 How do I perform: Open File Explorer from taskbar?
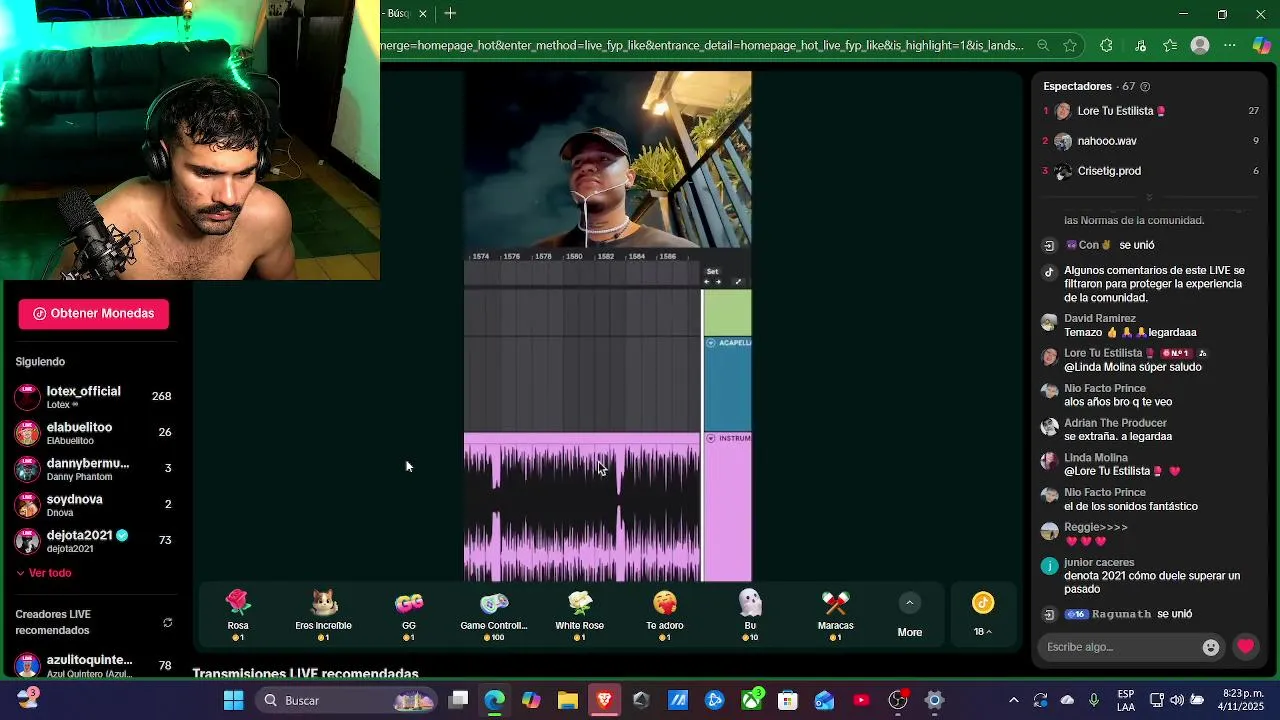pos(568,700)
